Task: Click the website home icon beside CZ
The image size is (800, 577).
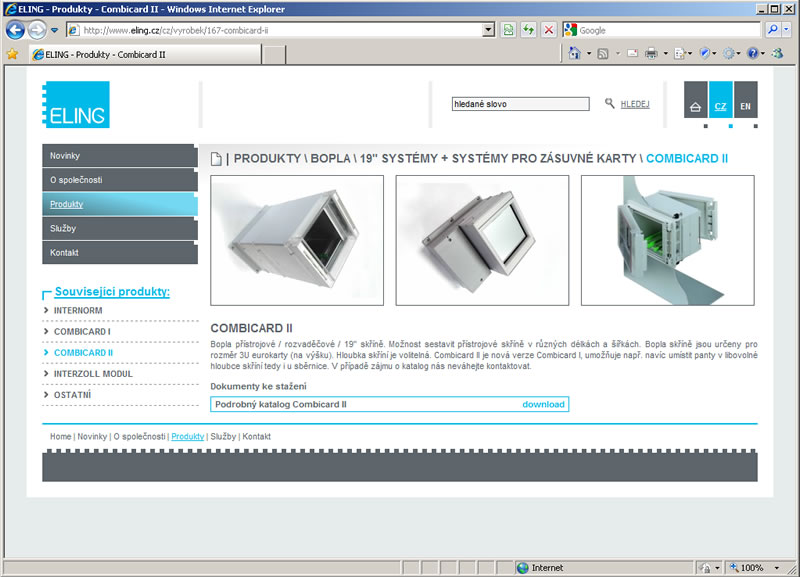Action: click(x=695, y=106)
